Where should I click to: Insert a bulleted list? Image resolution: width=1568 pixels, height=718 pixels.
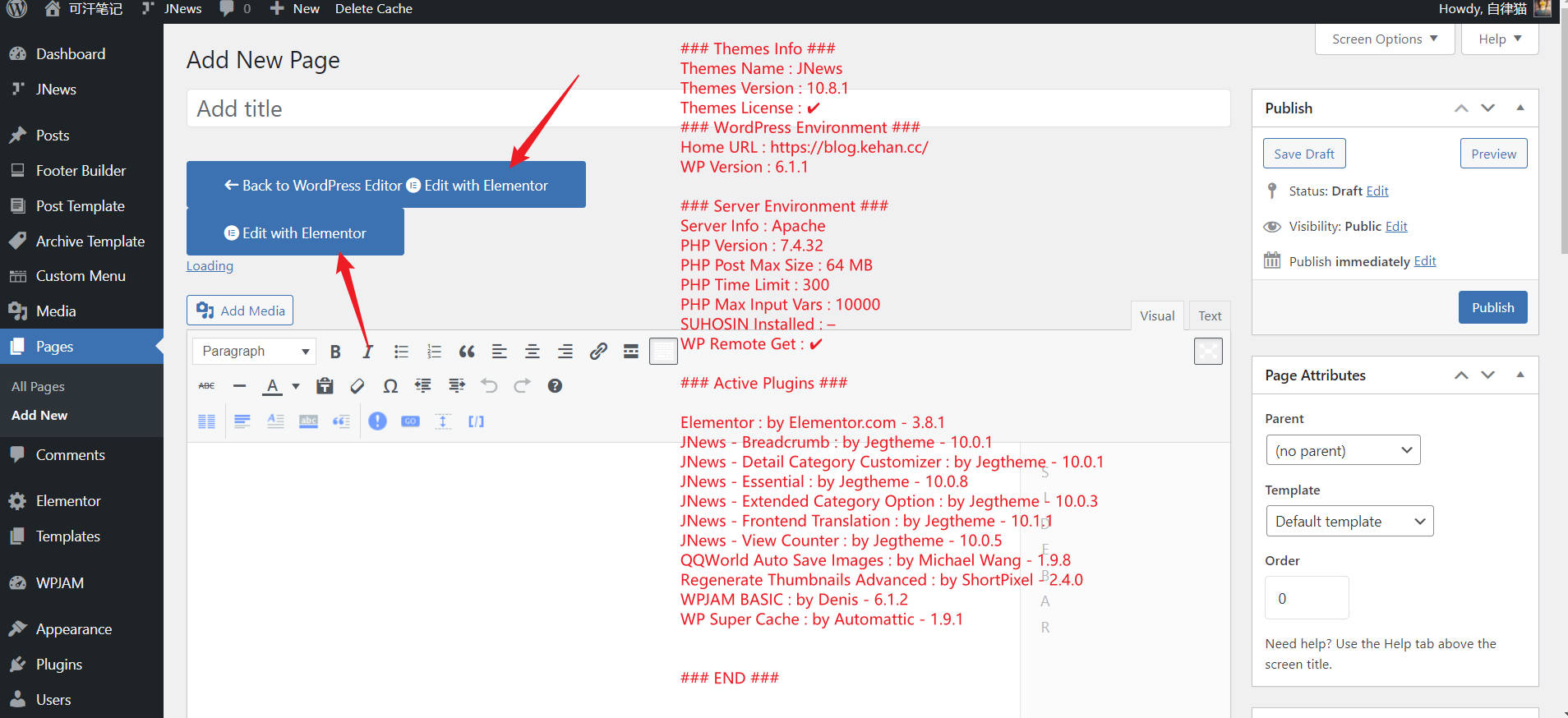[401, 352]
